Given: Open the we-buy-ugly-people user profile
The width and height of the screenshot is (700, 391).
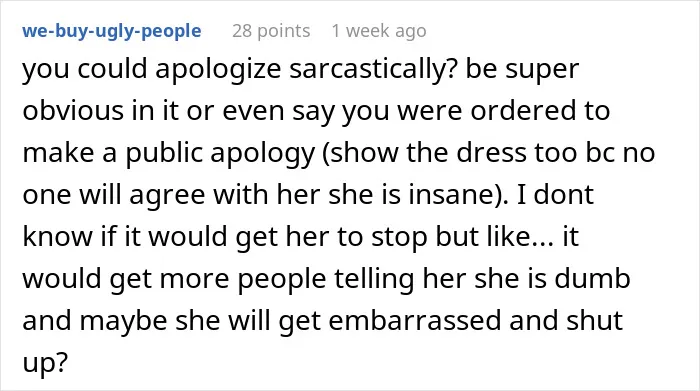Looking at the screenshot, I should coord(112,31).
